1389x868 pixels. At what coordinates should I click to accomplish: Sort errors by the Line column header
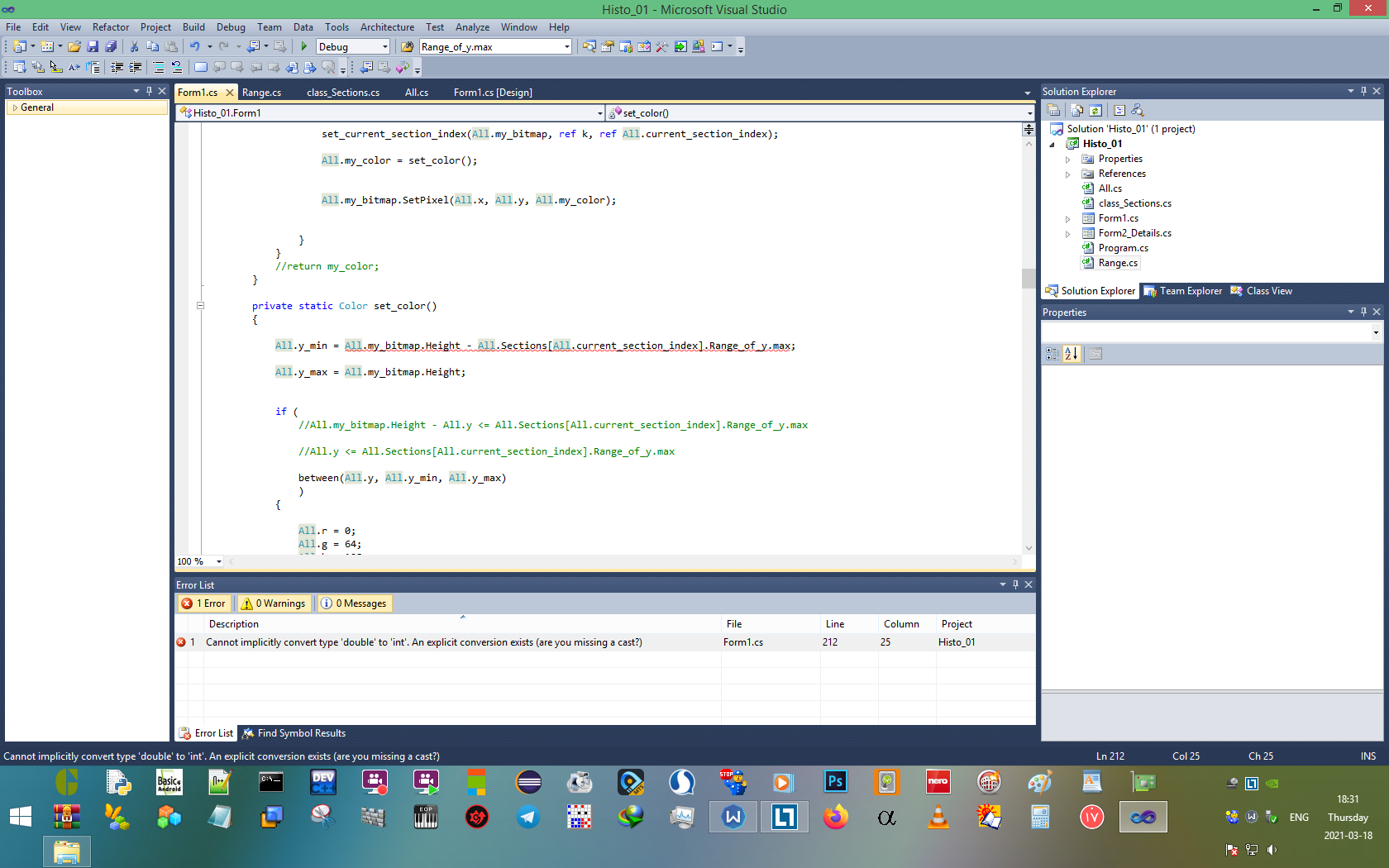click(x=849, y=624)
